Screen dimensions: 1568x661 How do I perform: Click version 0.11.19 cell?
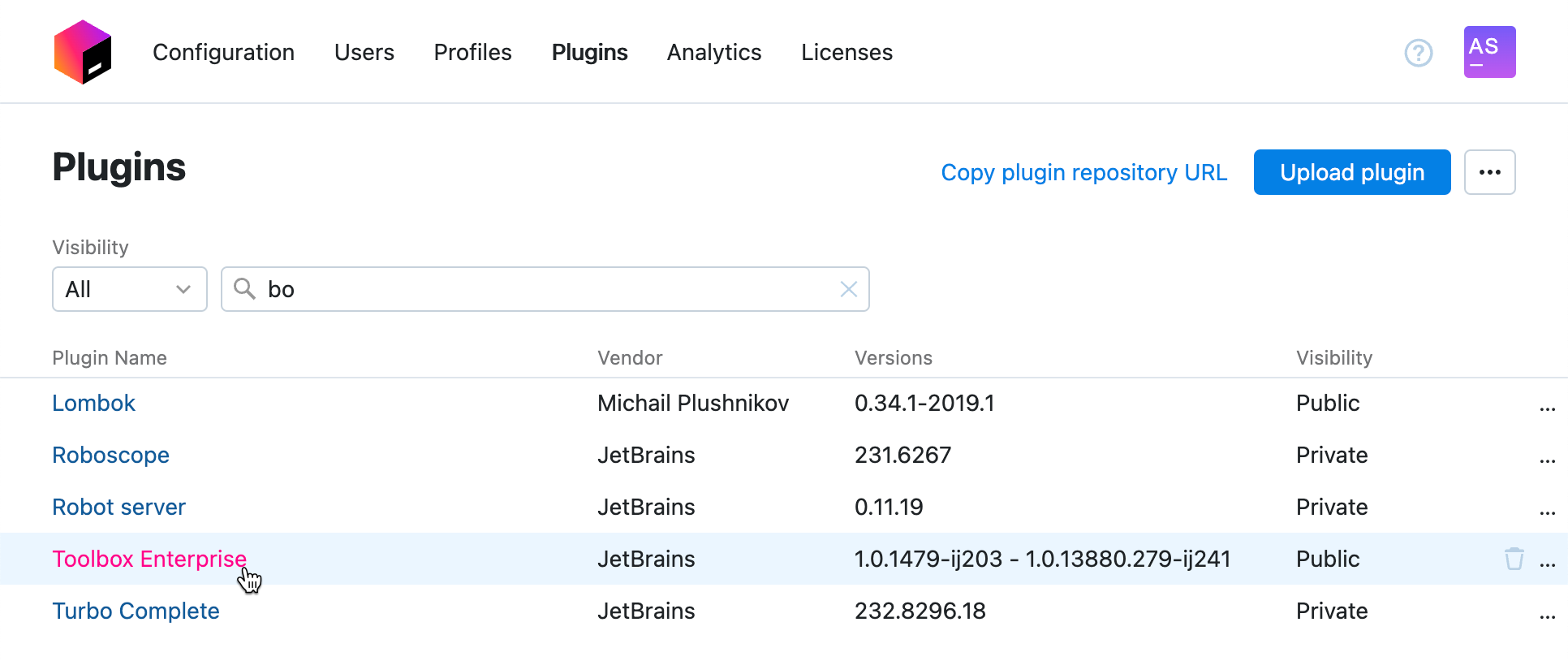point(889,507)
